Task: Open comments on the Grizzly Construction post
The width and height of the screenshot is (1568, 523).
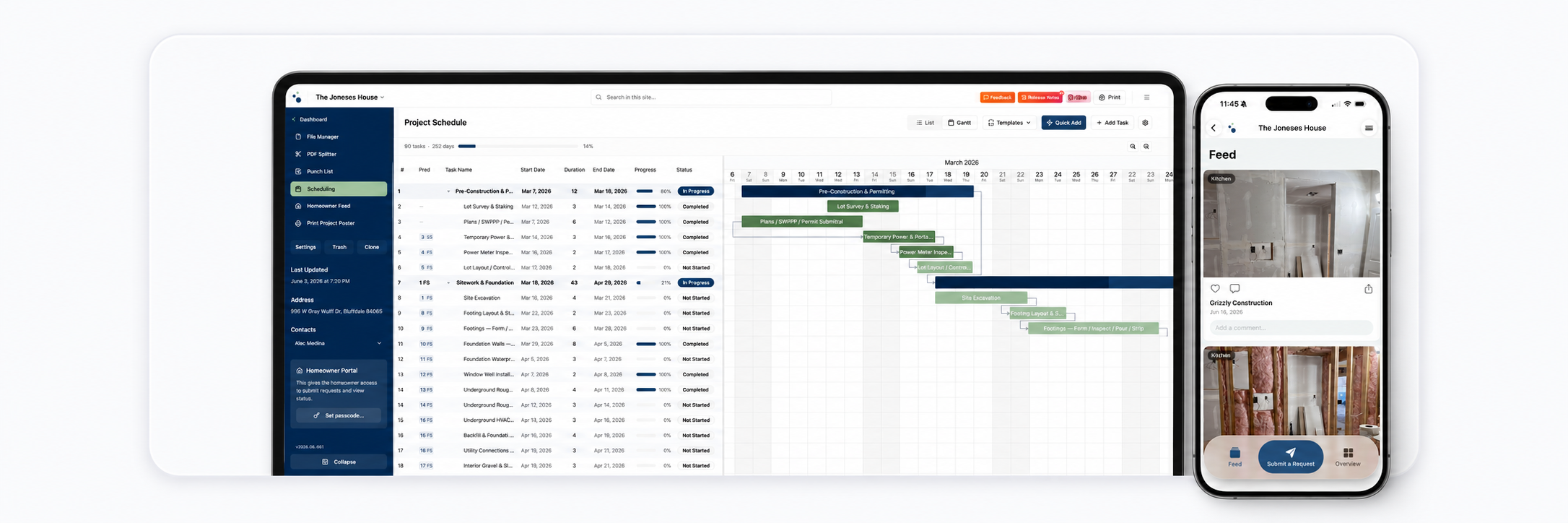Action: click(1234, 288)
